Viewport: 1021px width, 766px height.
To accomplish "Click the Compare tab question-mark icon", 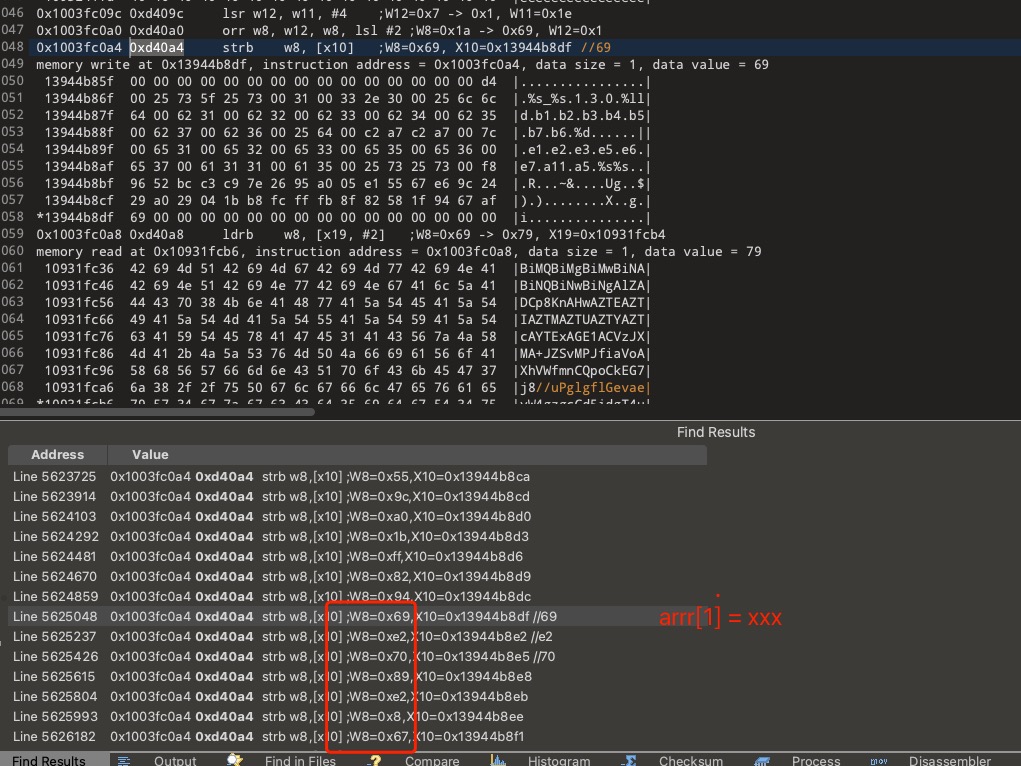I will [374, 761].
